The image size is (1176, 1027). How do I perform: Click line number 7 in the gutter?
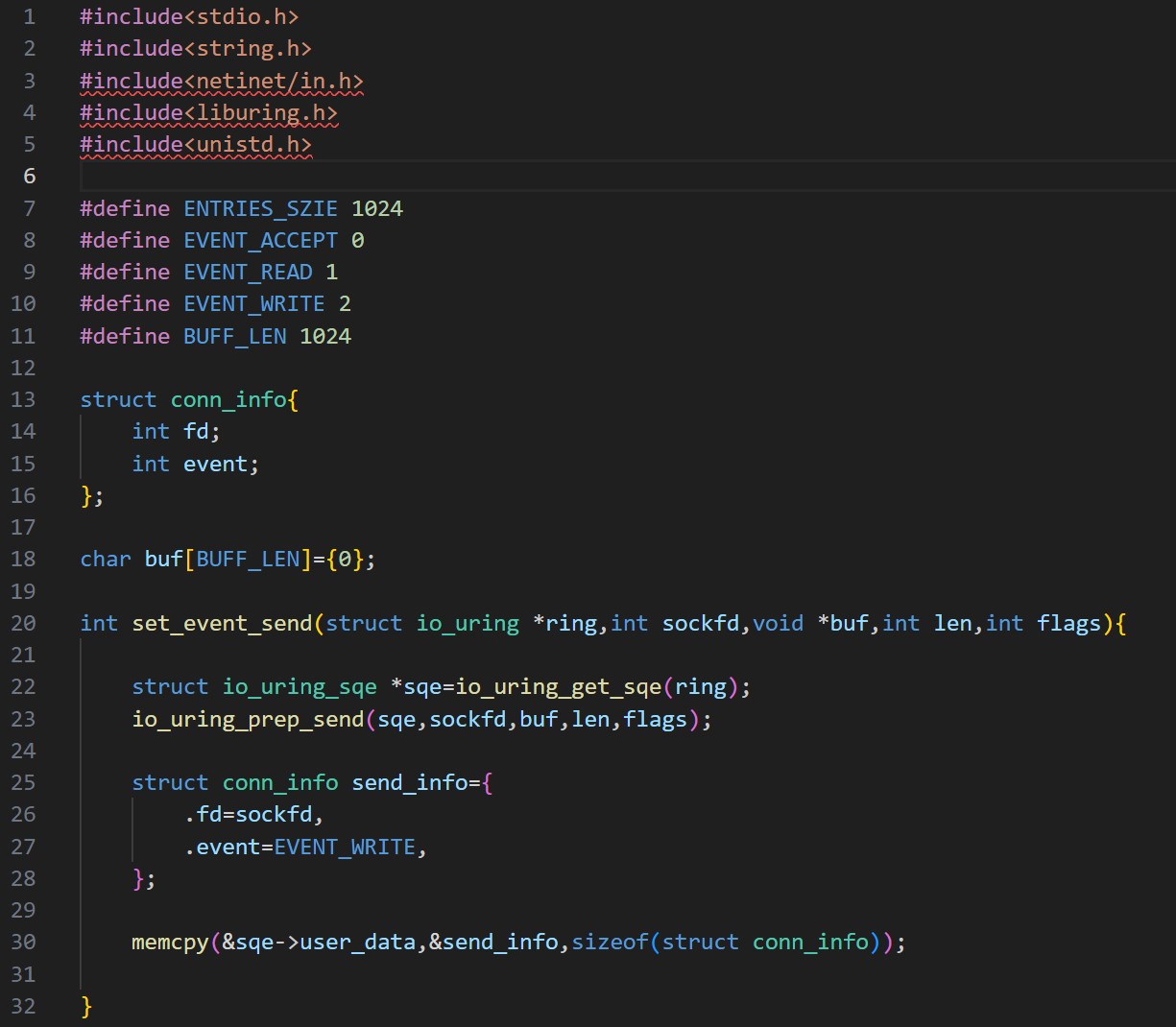[x=29, y=208]
